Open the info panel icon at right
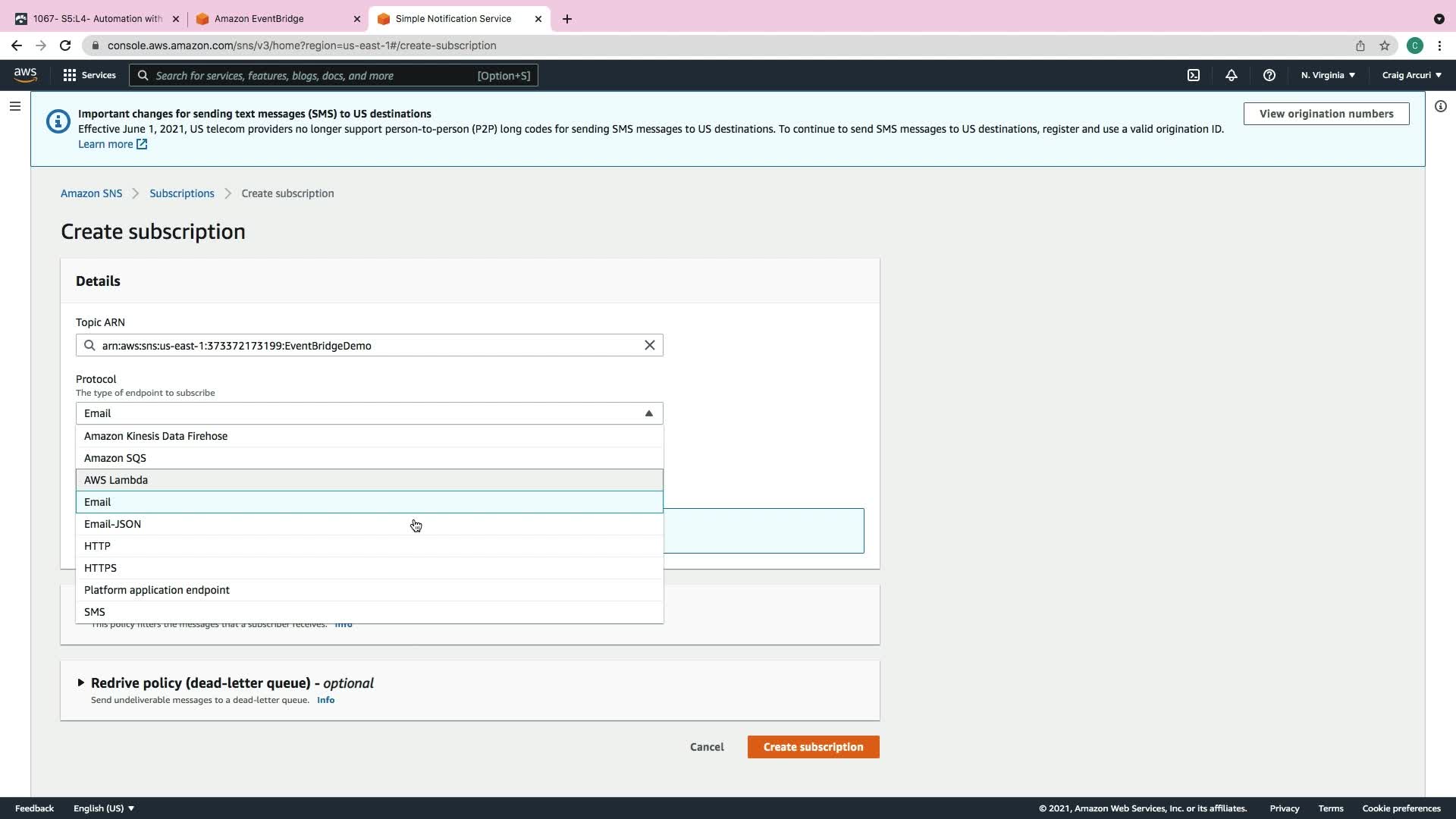The width and height of the screenshot is (1456, 819). pos(1440,106)
